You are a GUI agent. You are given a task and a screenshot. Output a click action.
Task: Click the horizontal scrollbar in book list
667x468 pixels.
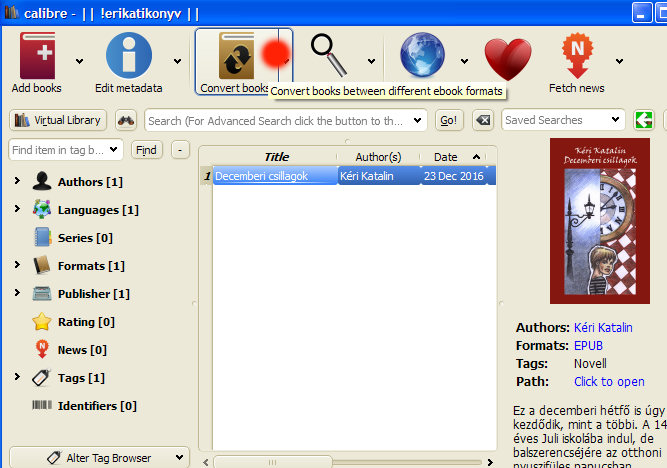pyautogui.click(x=272, y=462)
